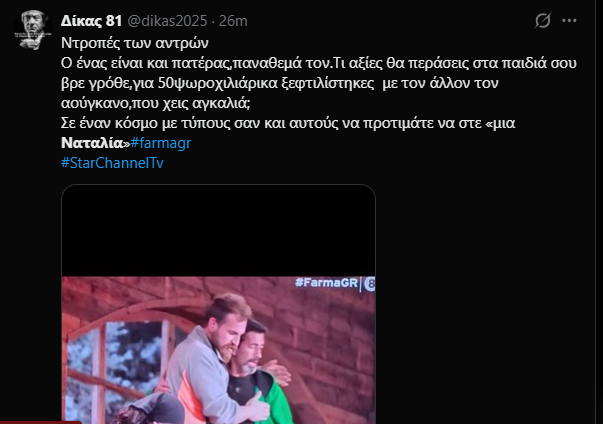This screenshot has width=603, height=424.
Task: Open the #farmagr hashtag
Action: tap(161, 143)
